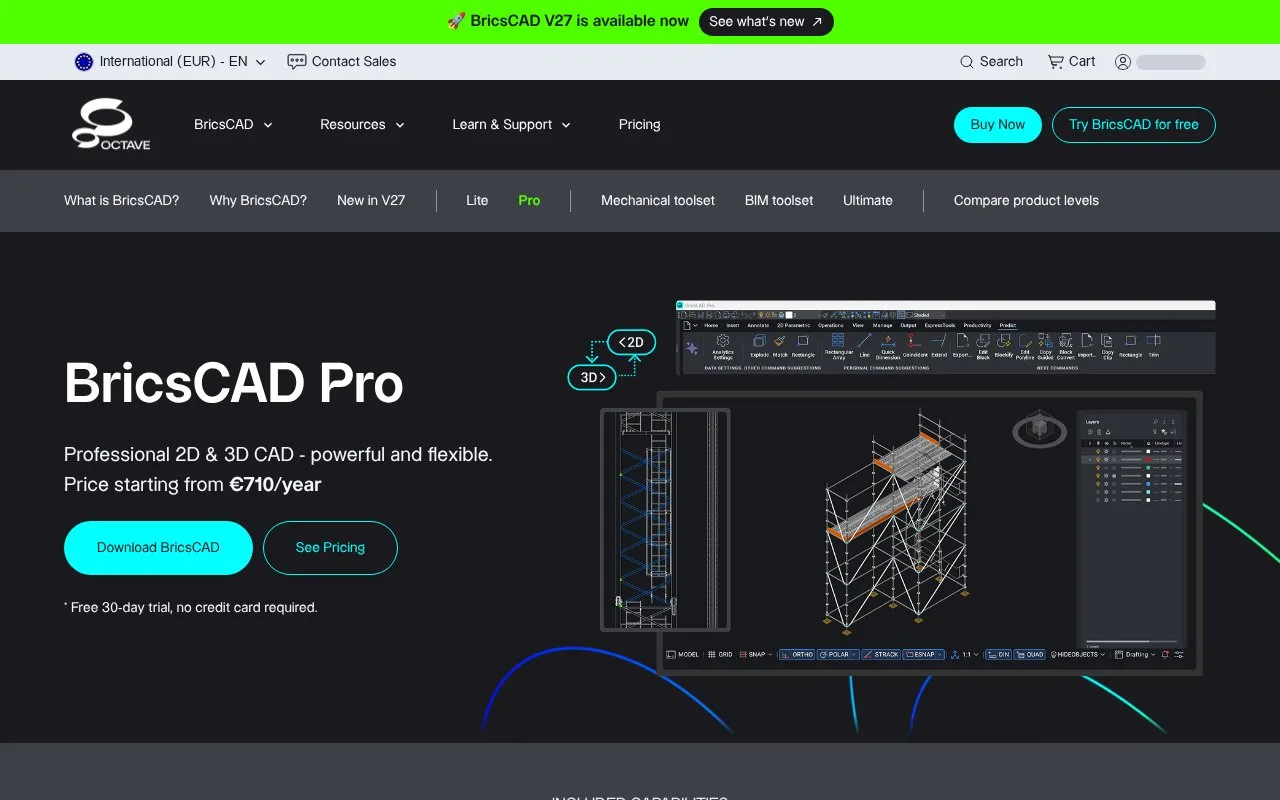Click notification bell in CAD status bar

pyautogui.click(x=1165, y=654)
